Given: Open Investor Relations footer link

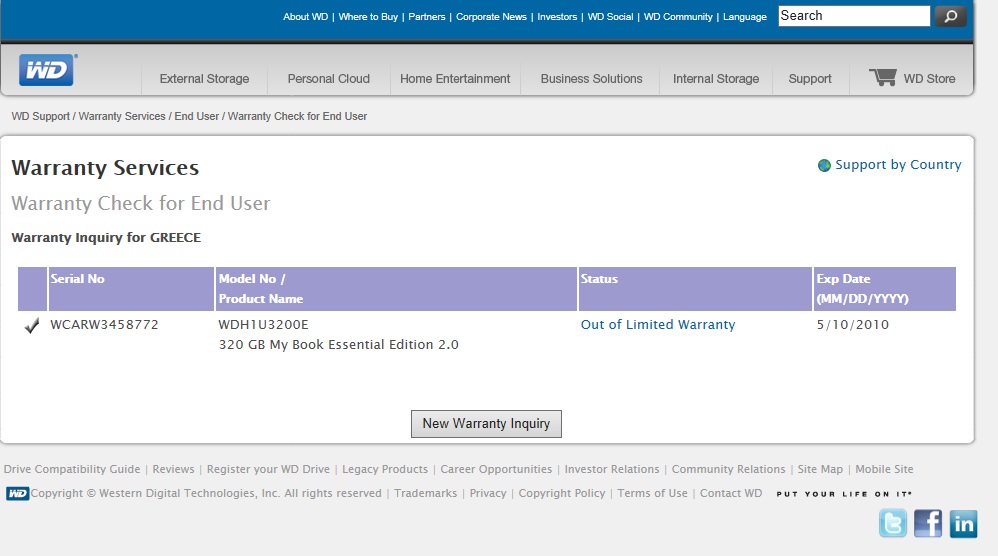Looking at the screenshot, I should pos(612,469).
